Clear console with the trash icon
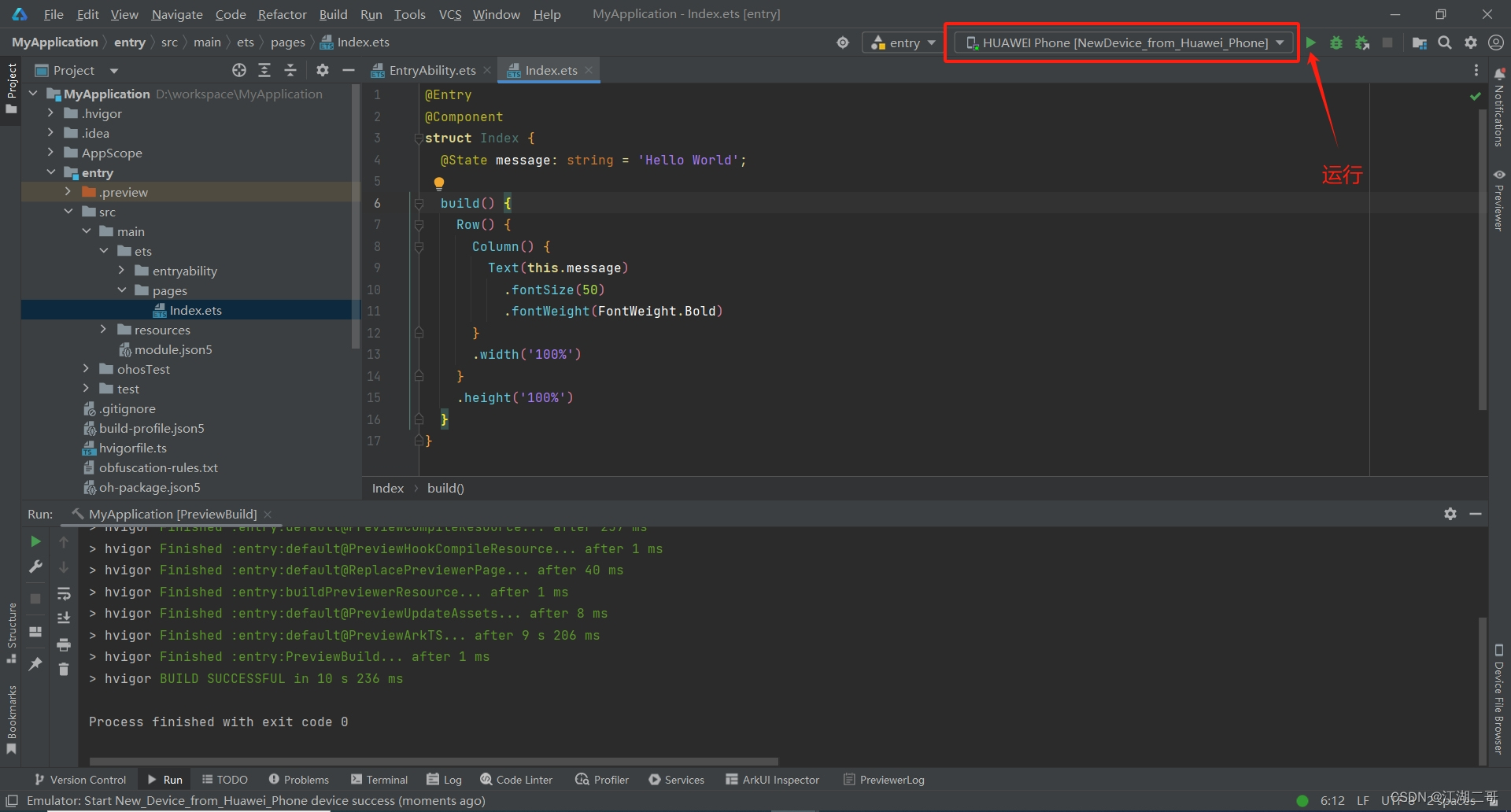The image size is (1511, 812). [64, 670]
